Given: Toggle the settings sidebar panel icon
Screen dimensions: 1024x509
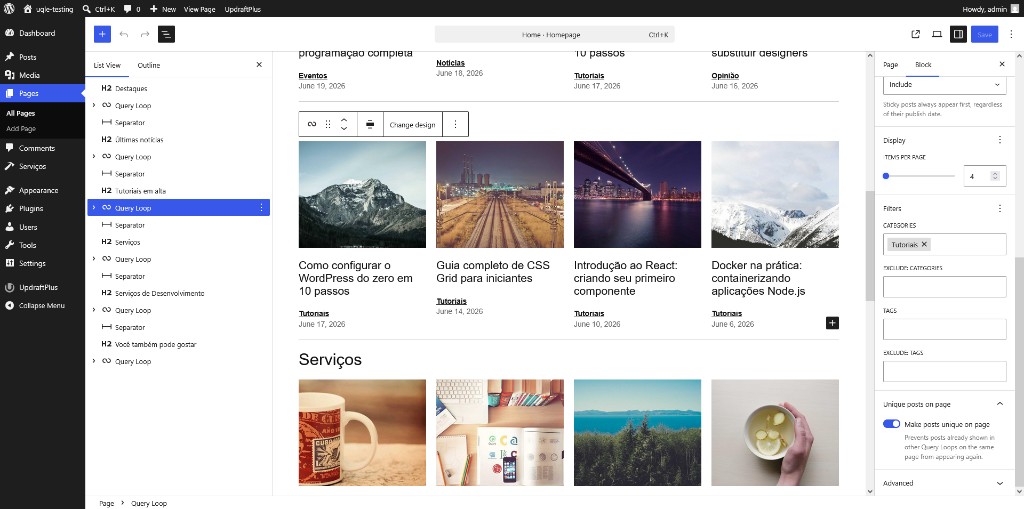Looking at the screenshot, I should point(958,35).
